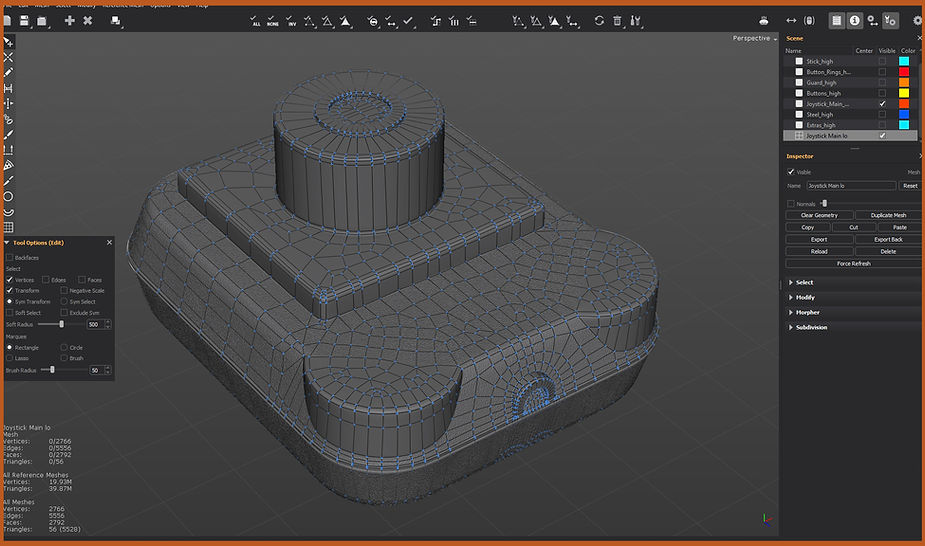Close the Tool Options panel
The image size is (925, 546).
pyautogui.click(x=109, y=242)
